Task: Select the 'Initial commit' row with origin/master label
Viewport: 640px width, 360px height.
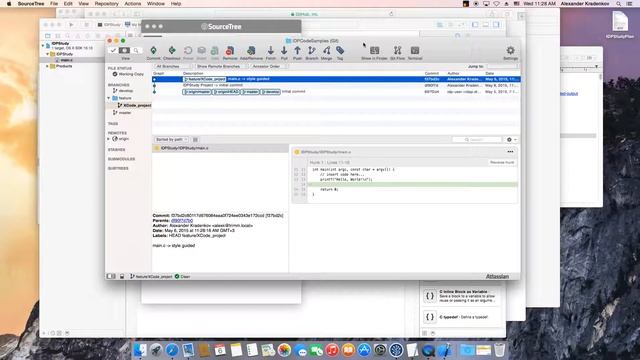Action: coord(336,92)
